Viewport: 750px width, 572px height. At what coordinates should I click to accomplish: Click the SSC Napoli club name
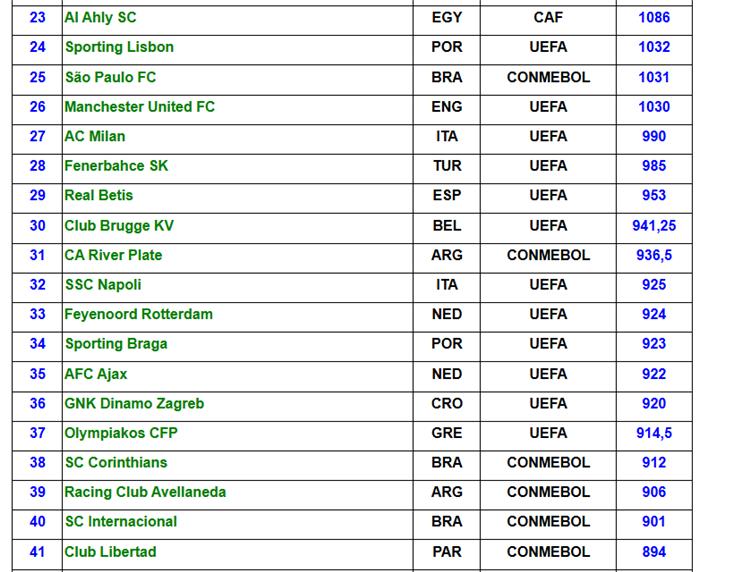pos(103,284)
